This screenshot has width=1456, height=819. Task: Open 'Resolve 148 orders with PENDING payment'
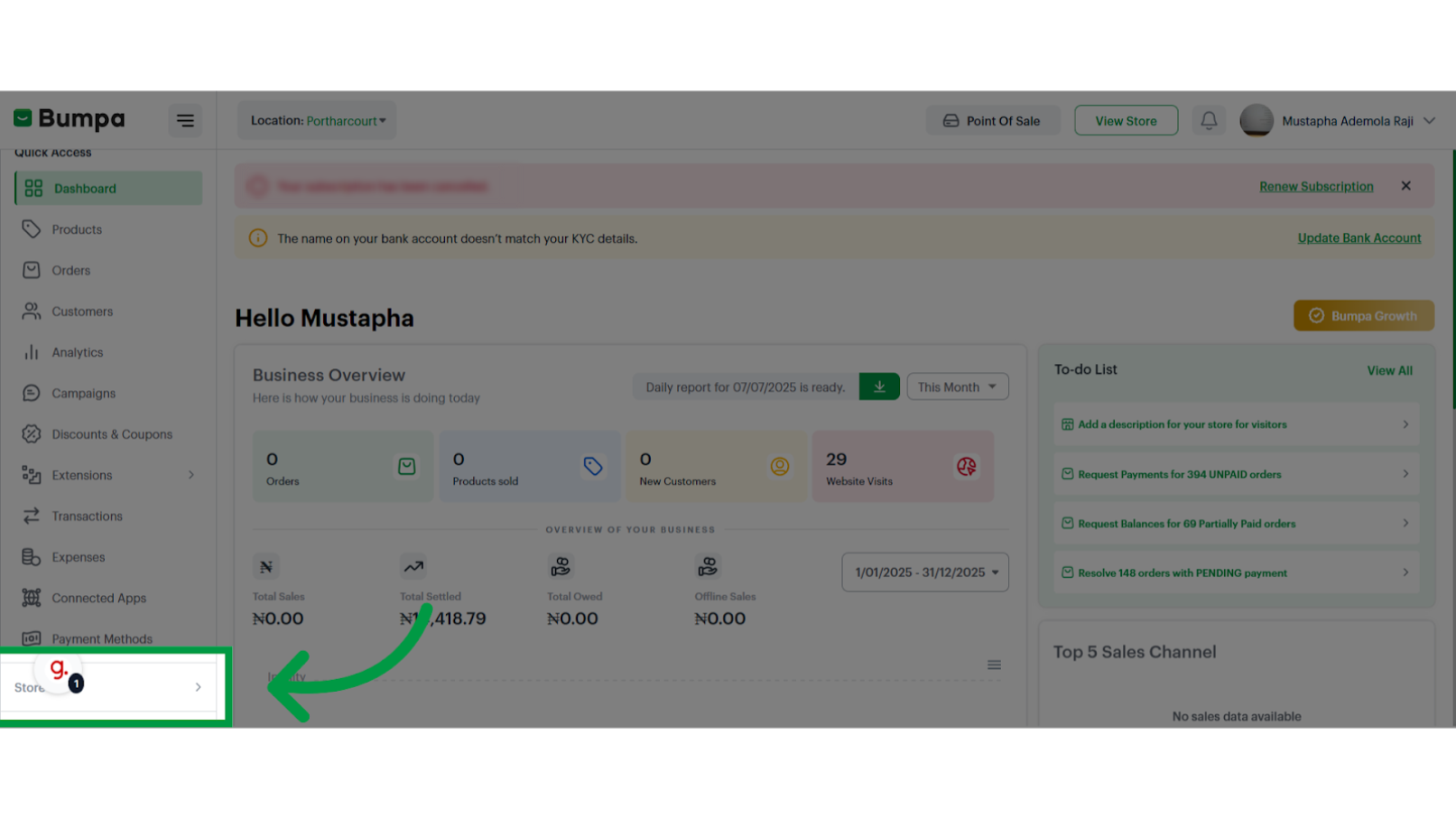tap(1236, 572)
